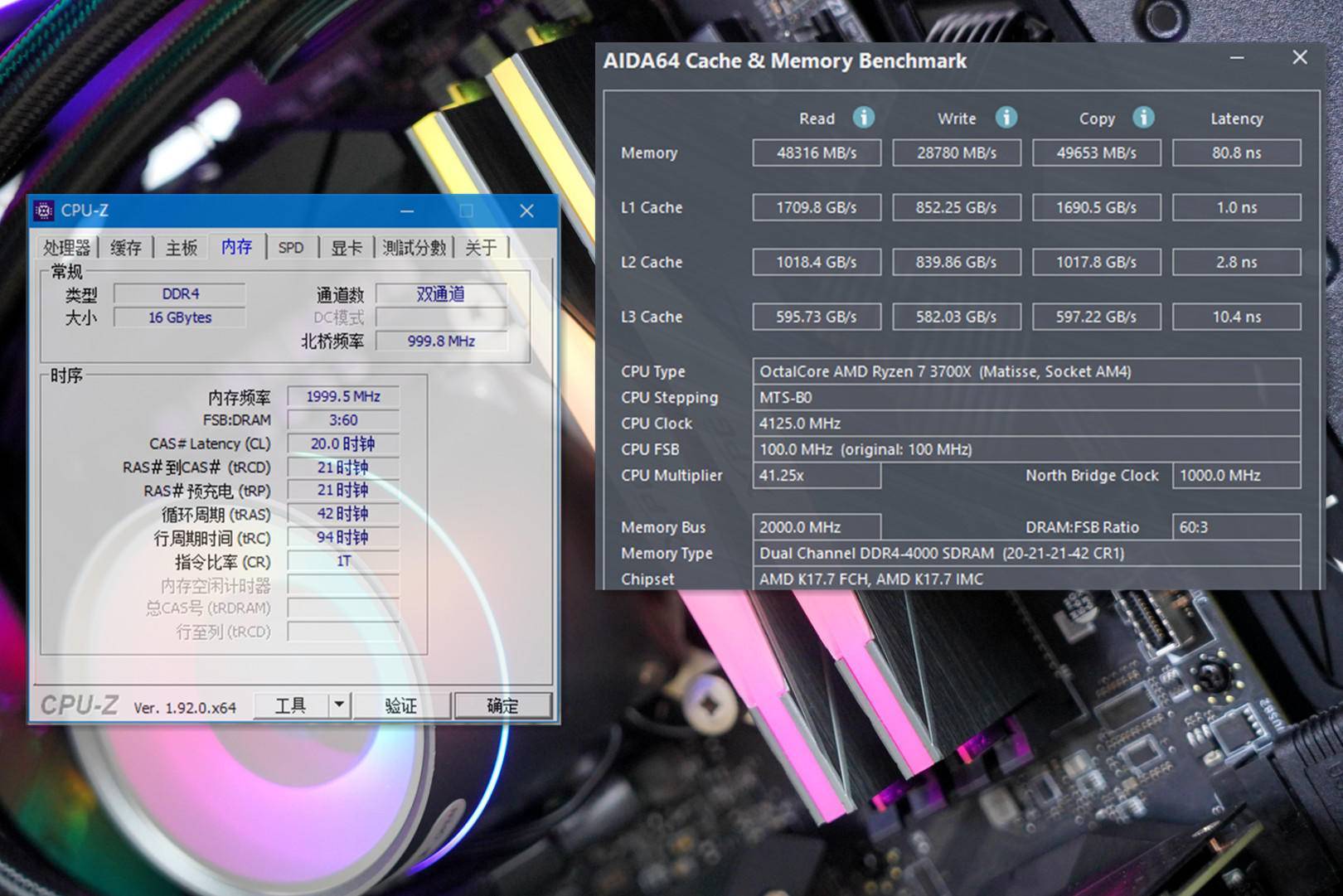Viewport: 1343px width, 896px height.
Task: Click the L3 Cache Write value 582.03 GB/s
Action: point(957,317)
